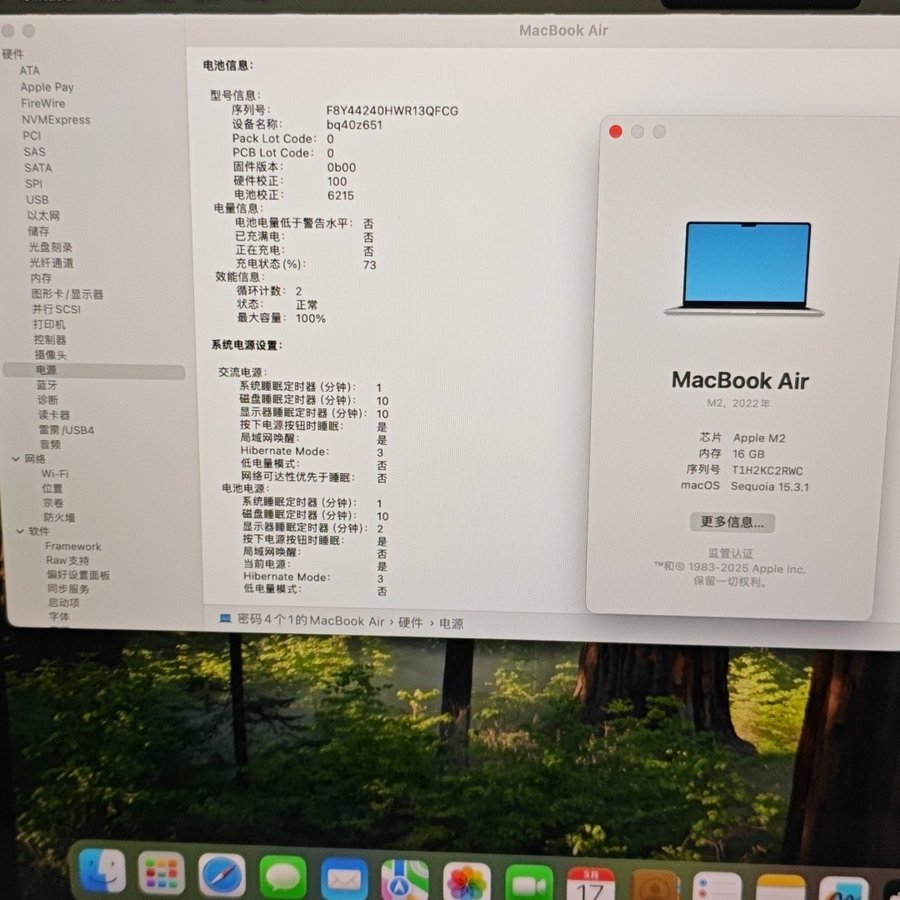Select 硬件 in the path bar

tap(410, 622)
